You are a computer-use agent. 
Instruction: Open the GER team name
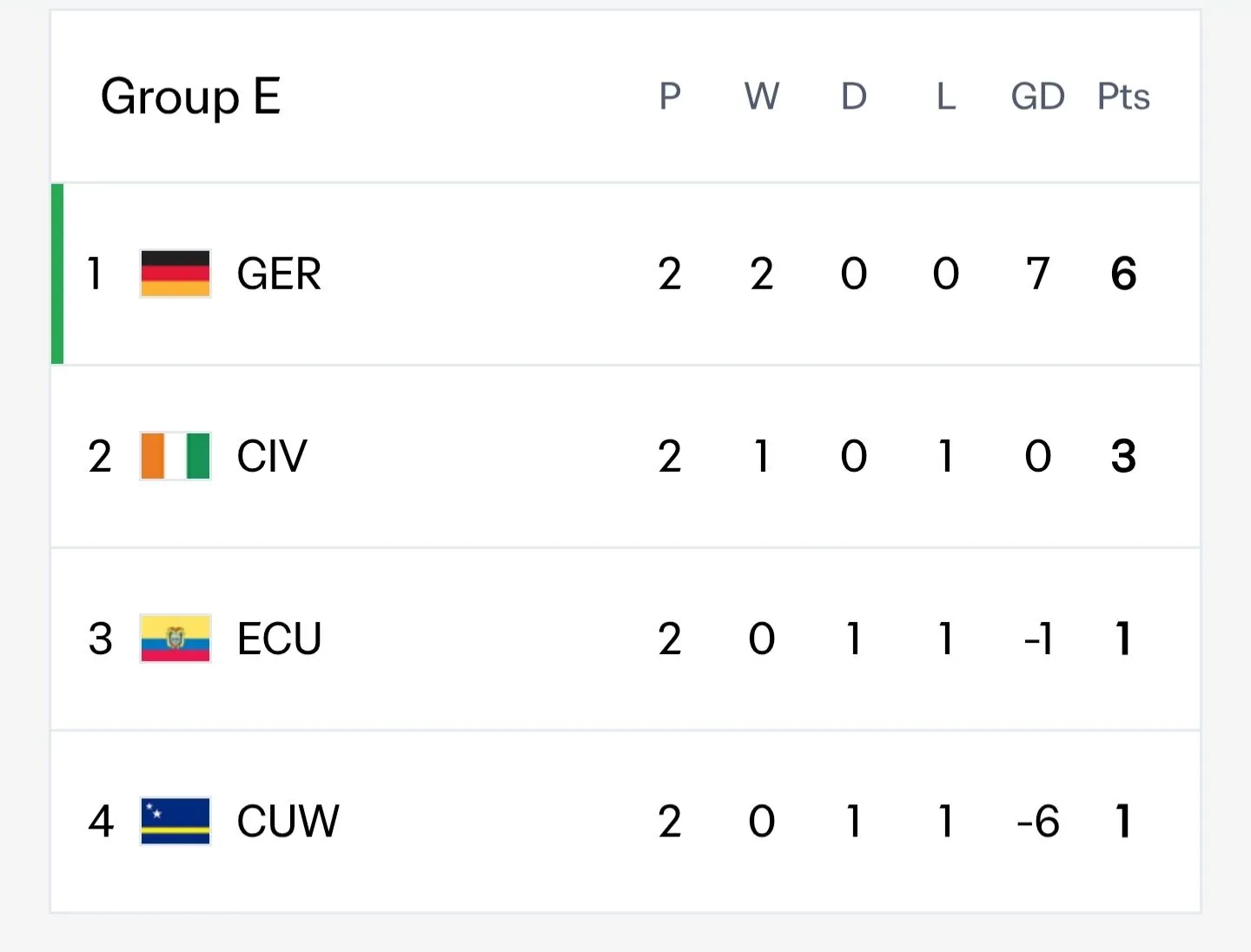[x=279, y=274]
